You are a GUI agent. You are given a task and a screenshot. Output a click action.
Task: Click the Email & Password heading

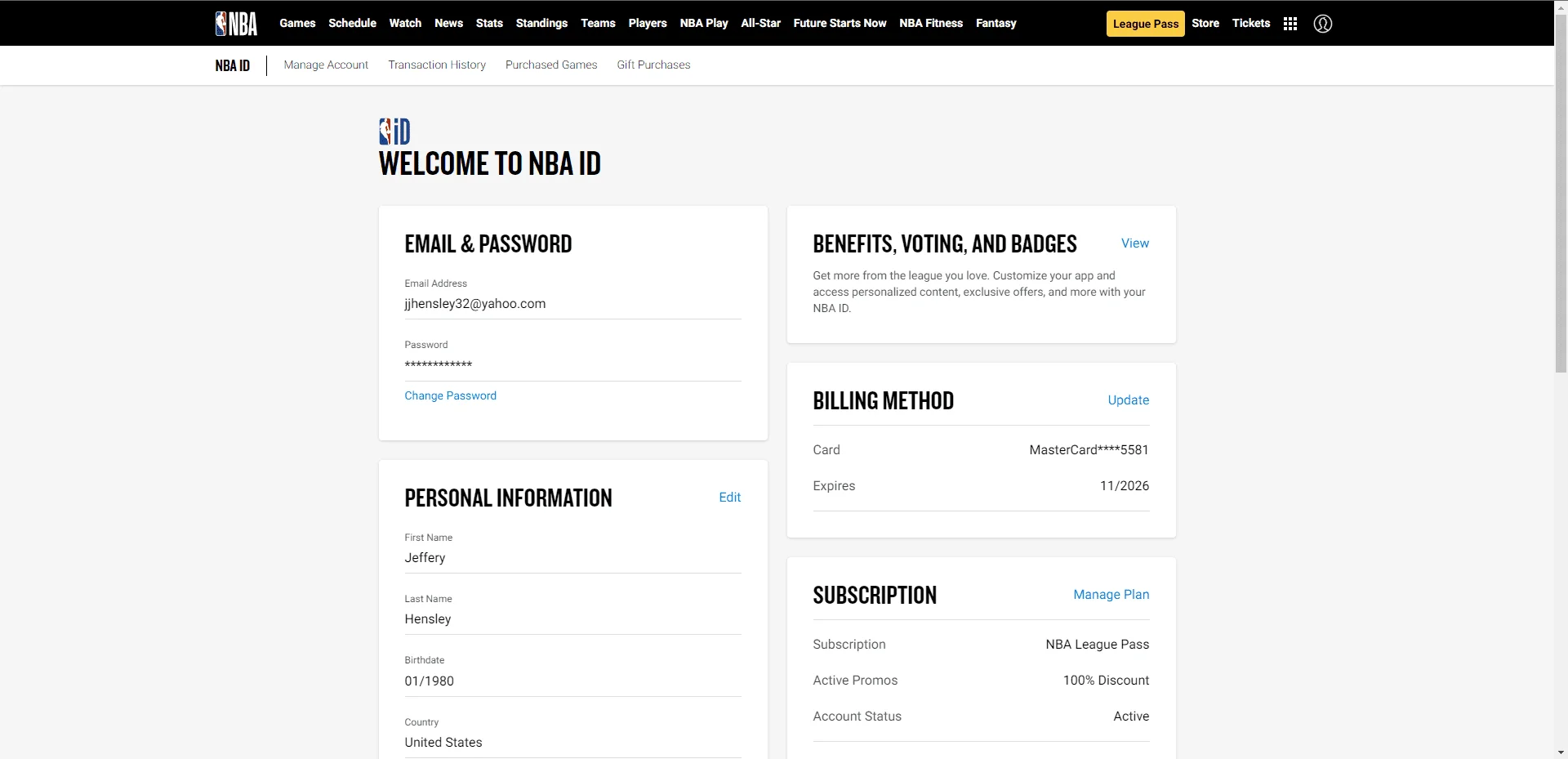[488, 244]
